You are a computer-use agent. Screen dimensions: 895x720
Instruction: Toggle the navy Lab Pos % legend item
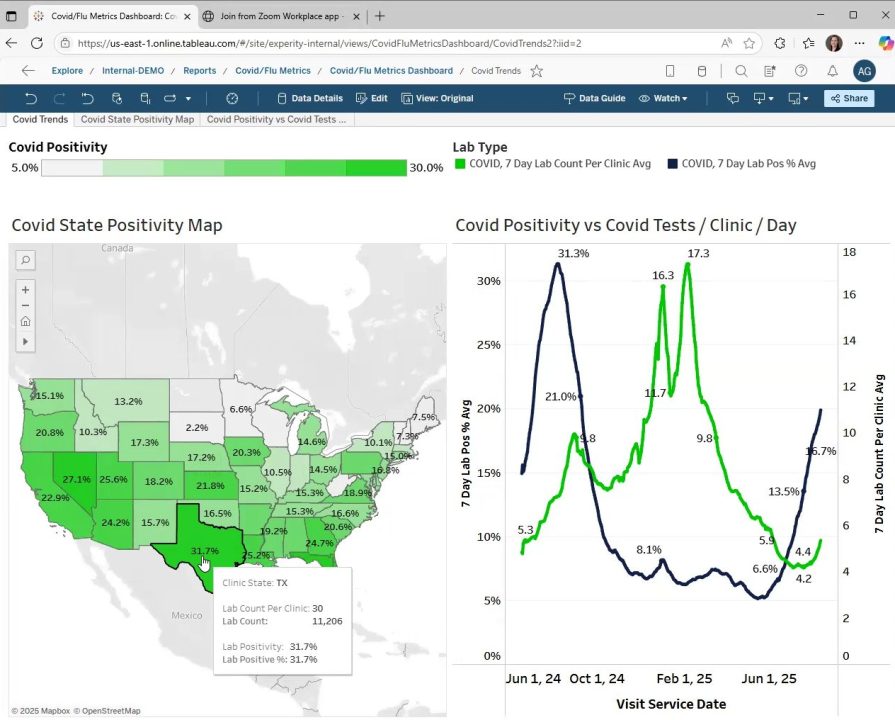(x=741, y=164)
